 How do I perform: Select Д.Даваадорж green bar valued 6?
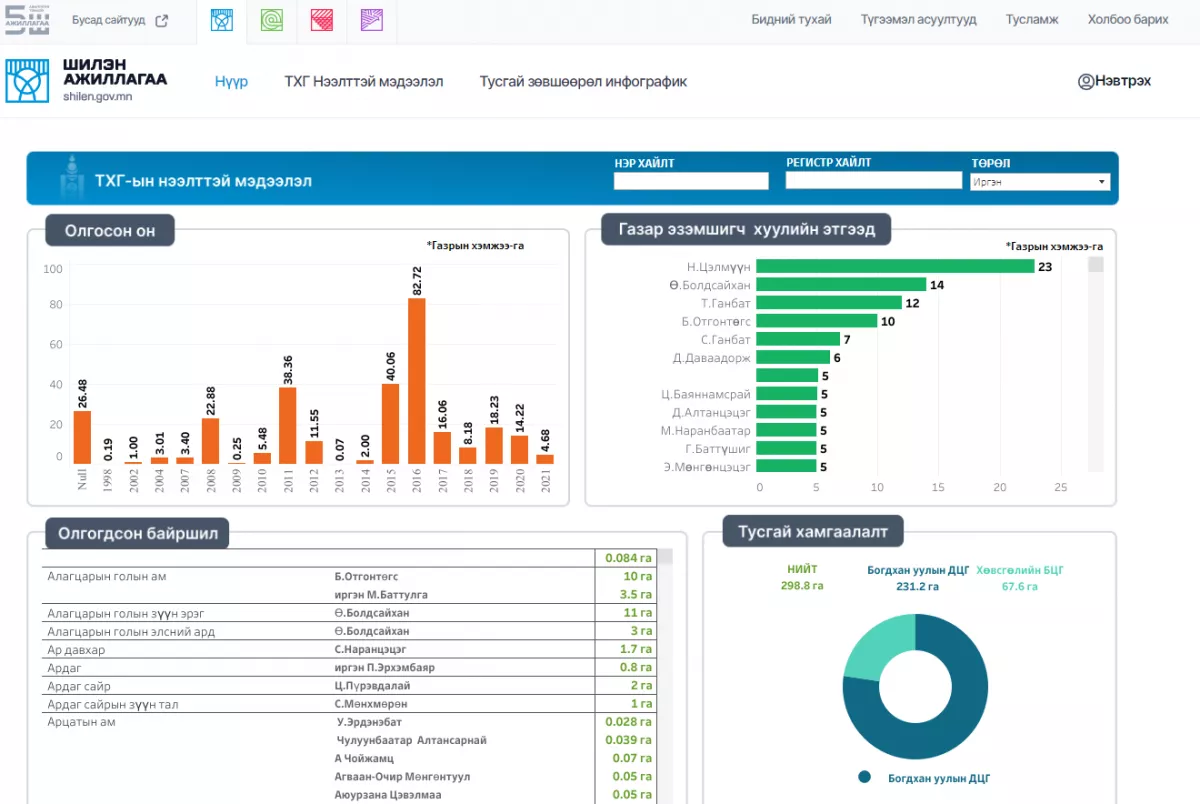793,357
